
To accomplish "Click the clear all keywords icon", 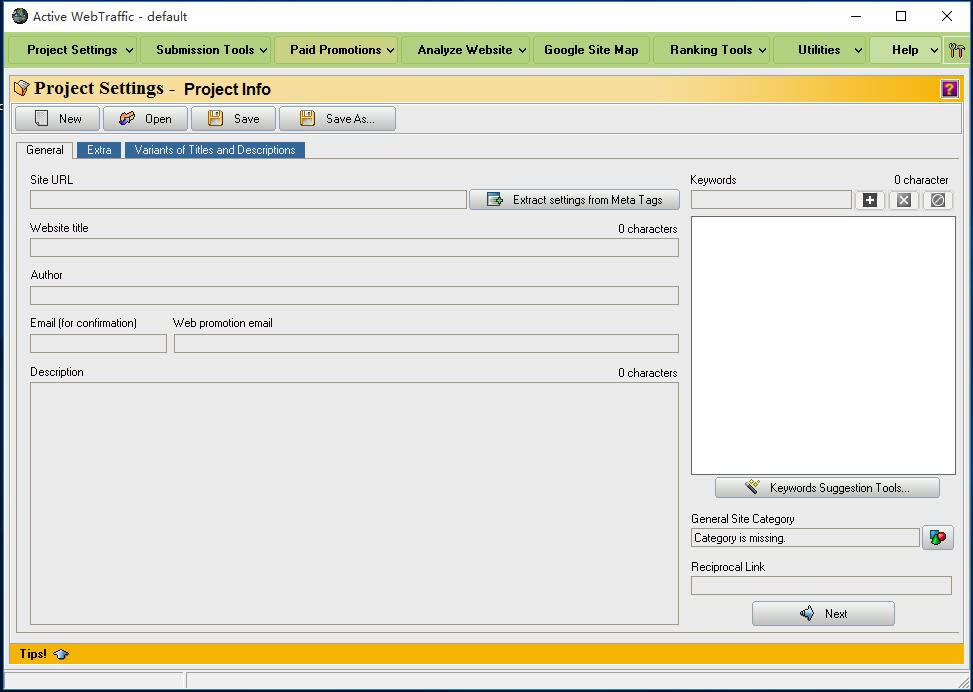I will [937, 200].
